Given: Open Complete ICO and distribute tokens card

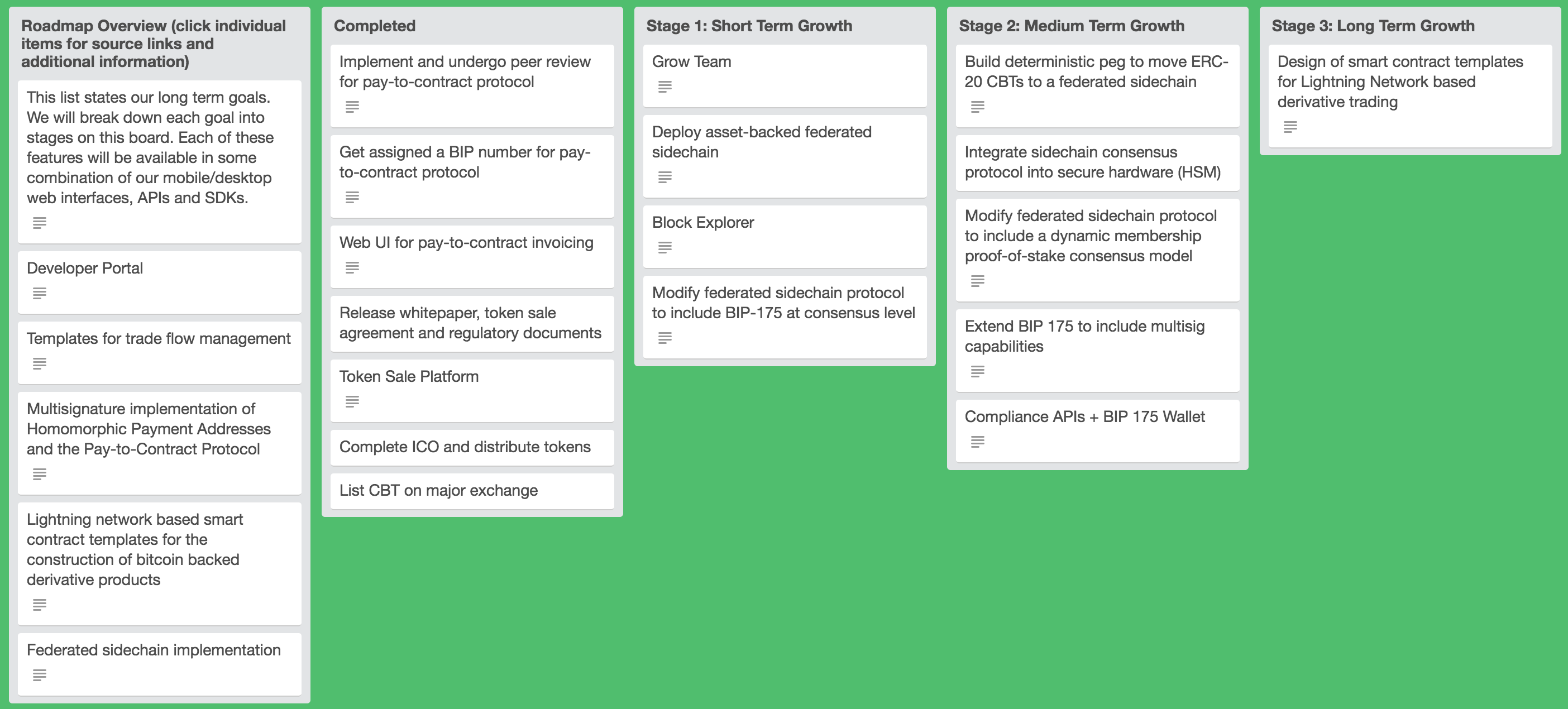Looking at the screenshot, I should click(x=472, y=447).
